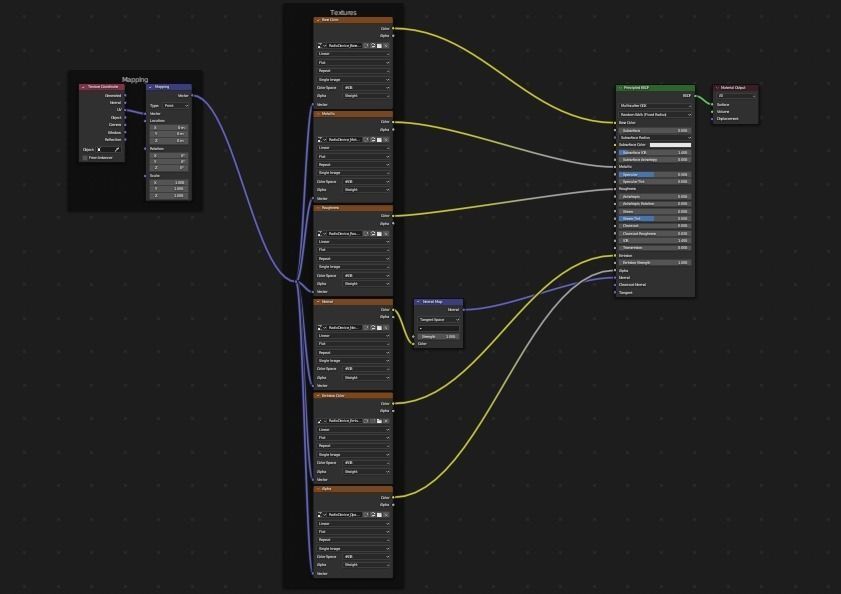Click the image name field on the Base Color texture node
Viewport: 841px width, 594px height.
coord(344,46)
